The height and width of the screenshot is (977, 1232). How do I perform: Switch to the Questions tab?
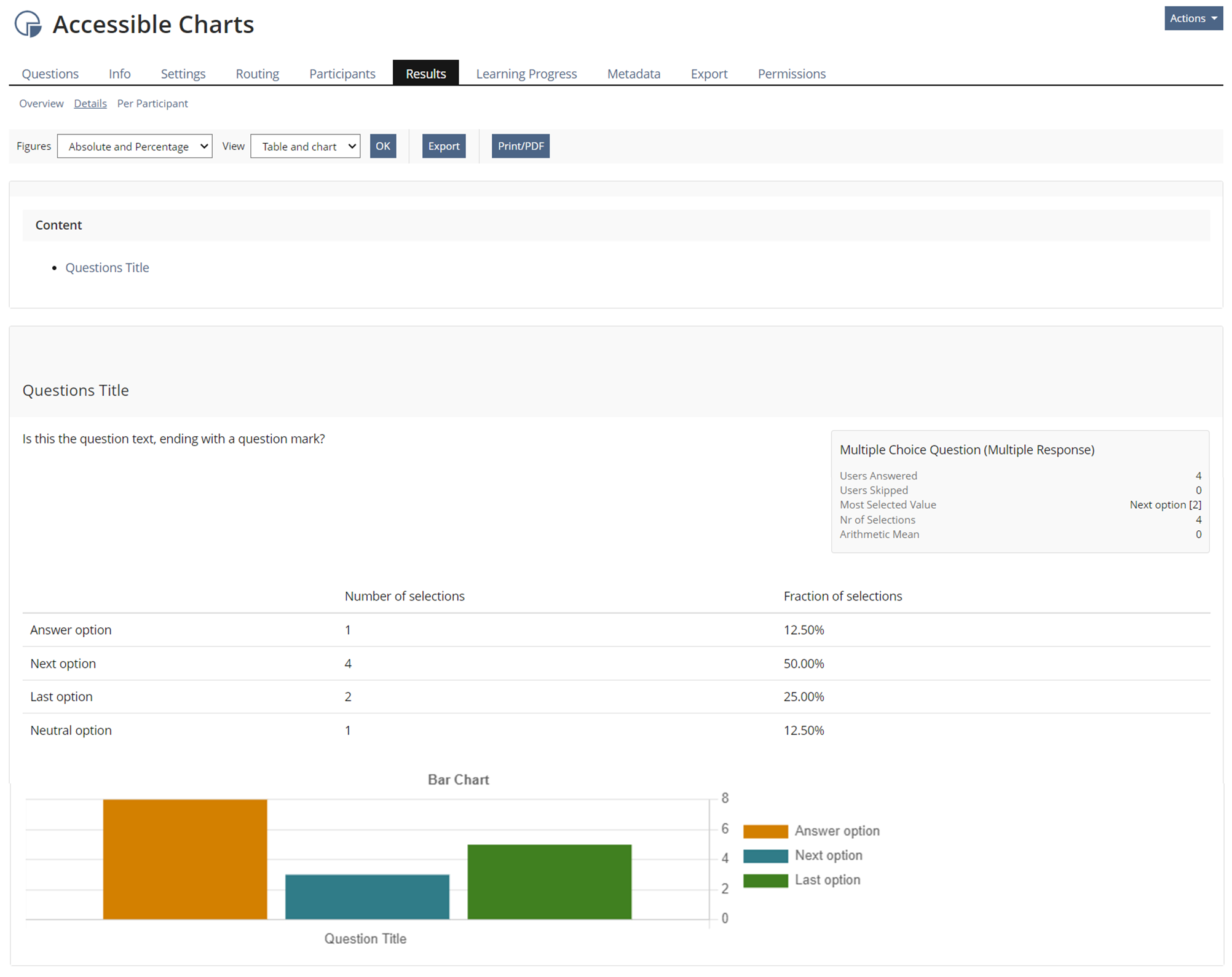[x=50, y=73]
